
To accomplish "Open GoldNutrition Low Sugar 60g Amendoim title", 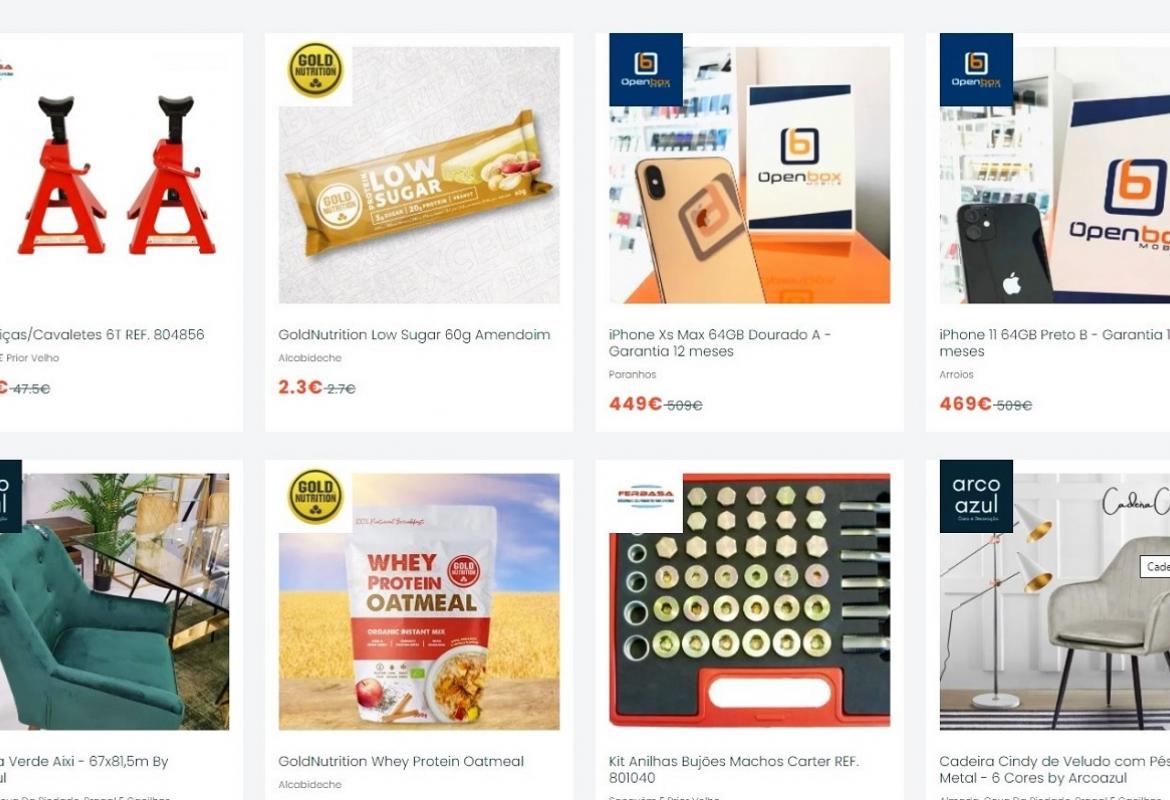I will point(414,334).
